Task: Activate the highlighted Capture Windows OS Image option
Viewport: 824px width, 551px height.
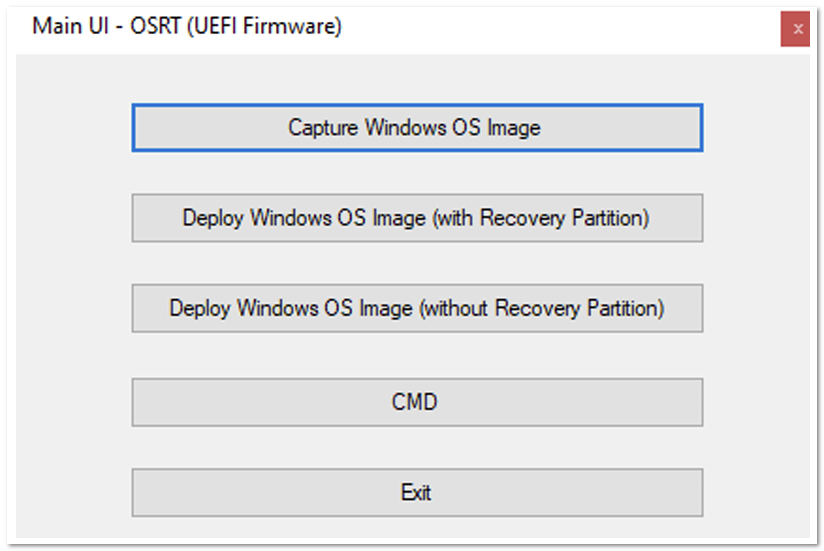Action: click(x=417, y=128)
